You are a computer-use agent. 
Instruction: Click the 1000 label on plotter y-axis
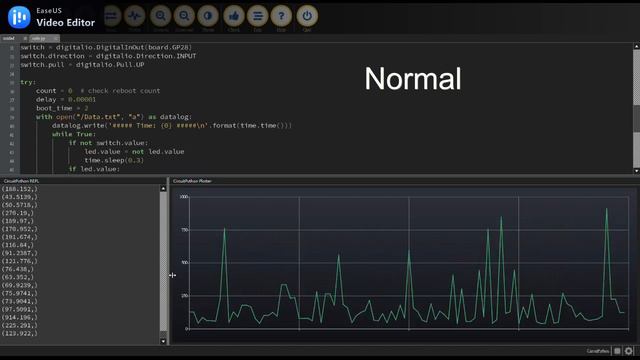coord(184,197)
